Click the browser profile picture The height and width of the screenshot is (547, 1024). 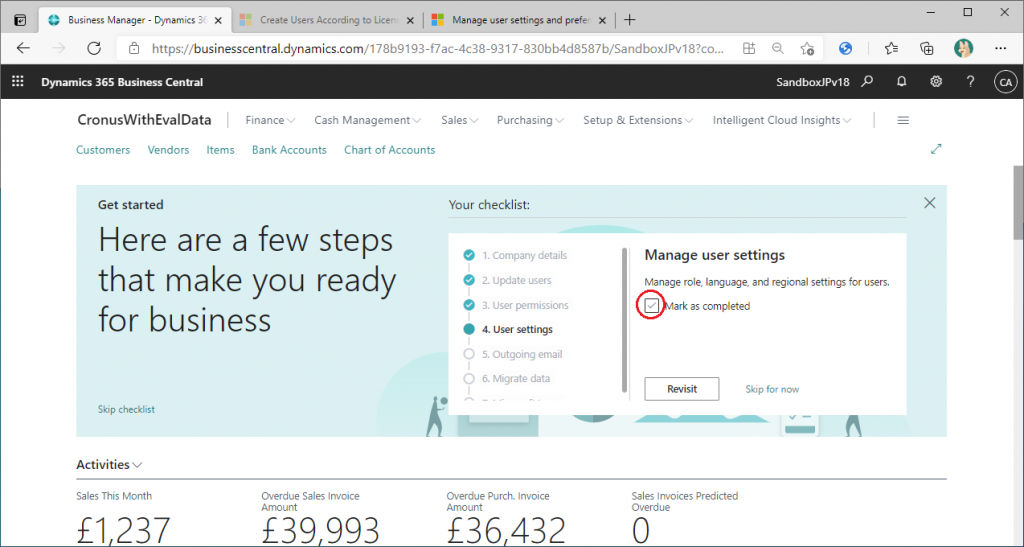[963, 48]
